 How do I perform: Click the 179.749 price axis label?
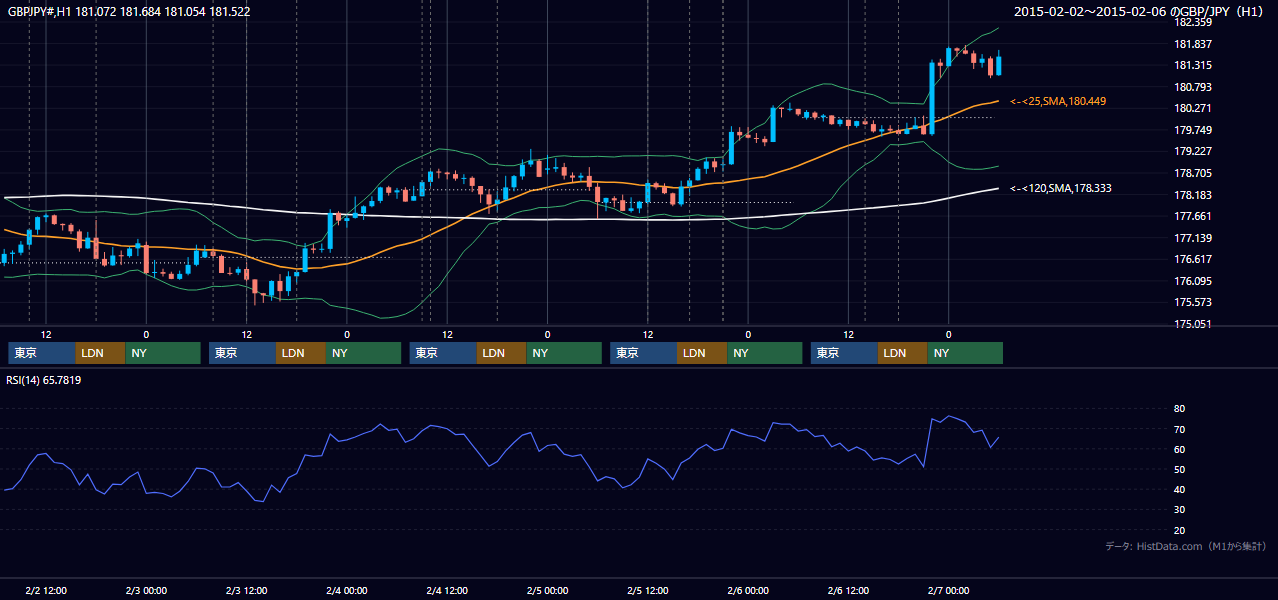pyautogui.click(x=1192, y=130)
